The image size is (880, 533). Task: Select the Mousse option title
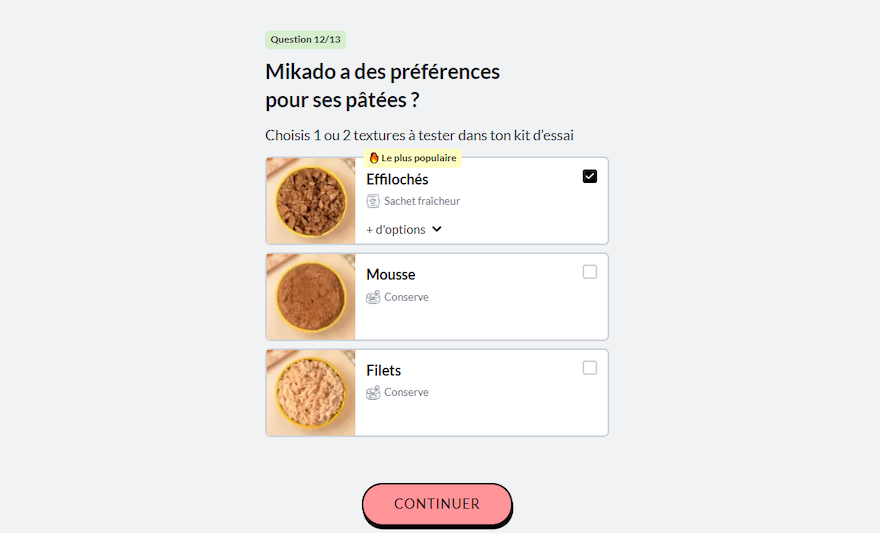[x=391, y=275]
